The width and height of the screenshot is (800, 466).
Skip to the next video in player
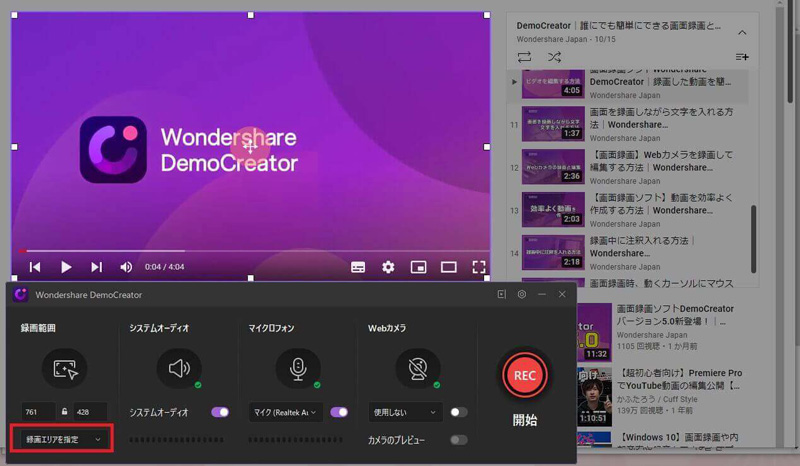[96, 267]
